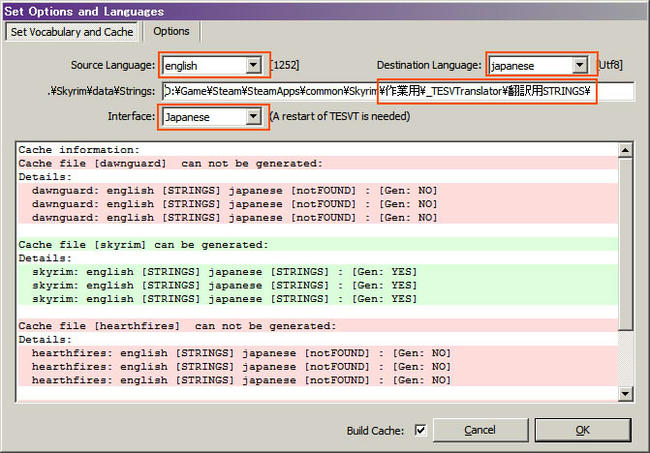The image size is (650, 453).
Task: Click the 'japanese' destination language text box
Action: pyautogui.click(x=530, y=65)
